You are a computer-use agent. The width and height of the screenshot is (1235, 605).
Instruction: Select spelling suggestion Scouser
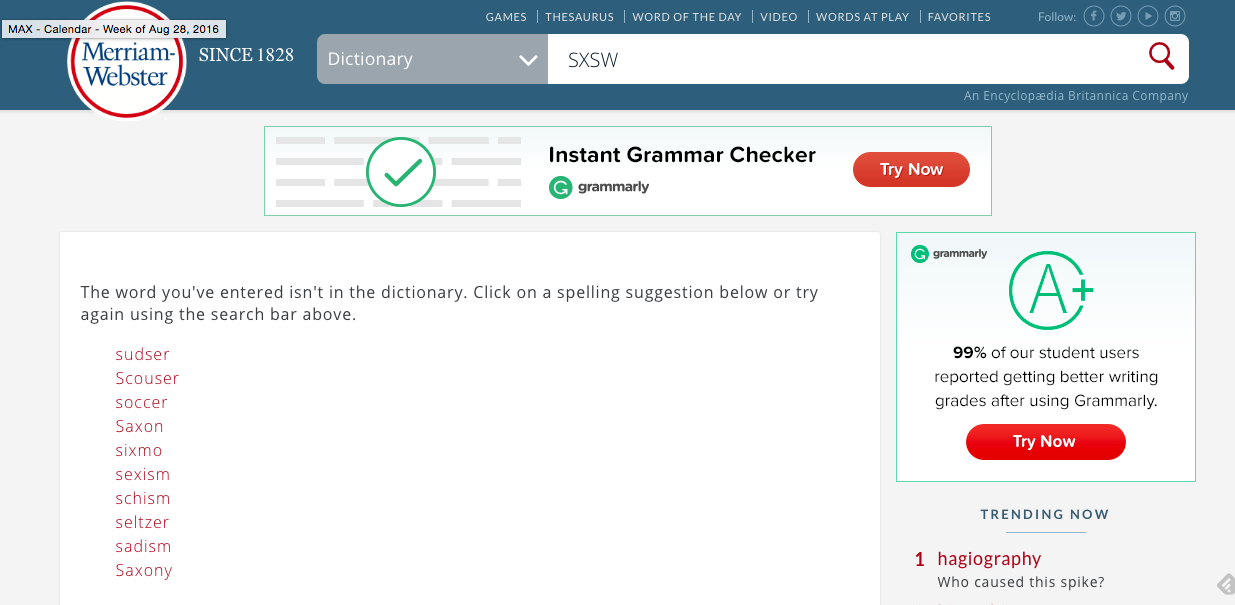[147, 378]
